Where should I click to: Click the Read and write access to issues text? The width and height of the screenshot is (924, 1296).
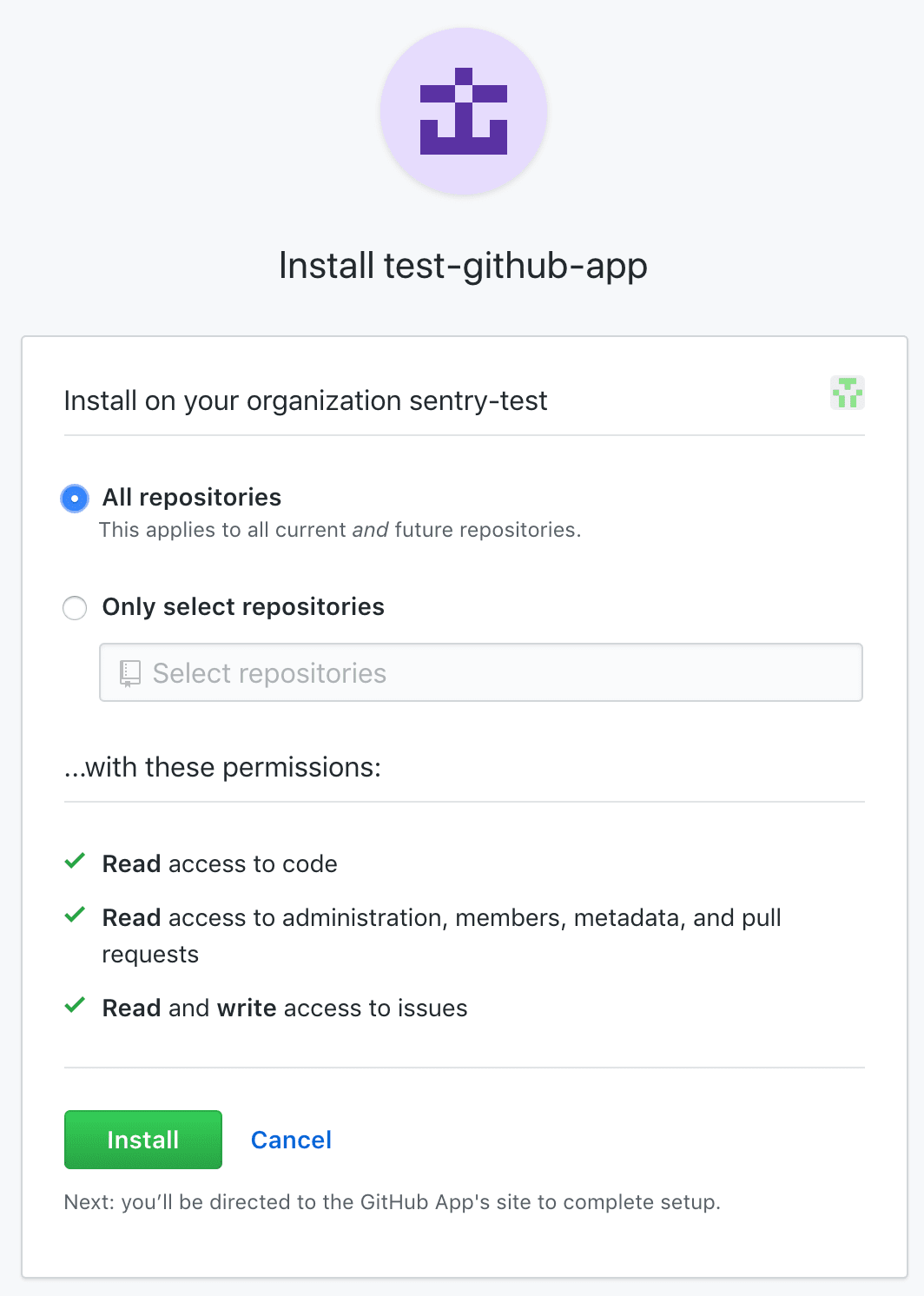coord(285,1008)
